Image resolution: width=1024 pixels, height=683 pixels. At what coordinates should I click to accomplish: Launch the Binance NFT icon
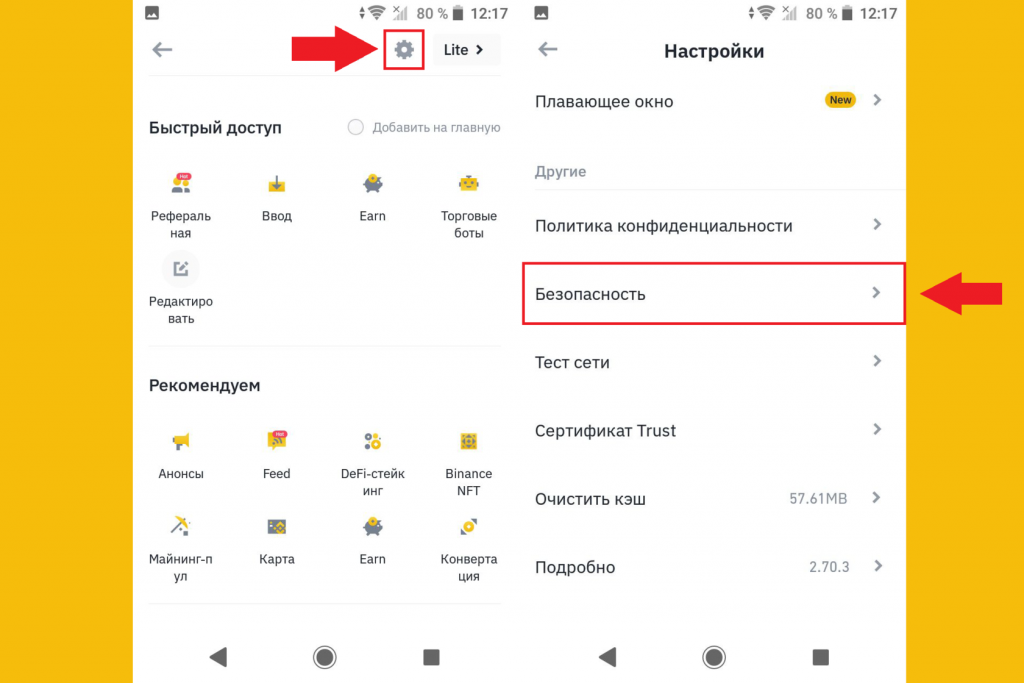[468, 441]
